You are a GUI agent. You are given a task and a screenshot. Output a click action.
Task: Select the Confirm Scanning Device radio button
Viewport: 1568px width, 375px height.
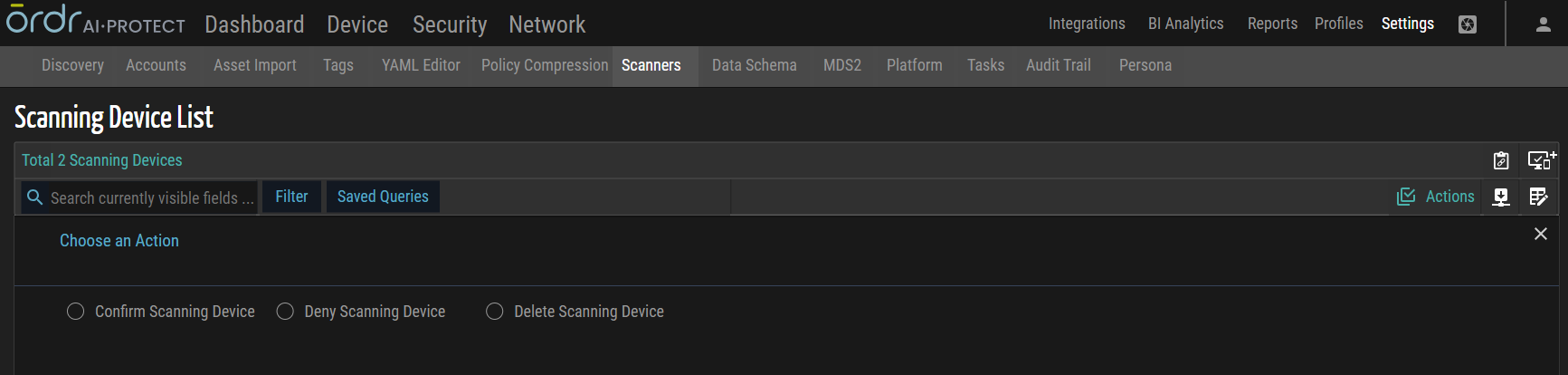[76, 312]
